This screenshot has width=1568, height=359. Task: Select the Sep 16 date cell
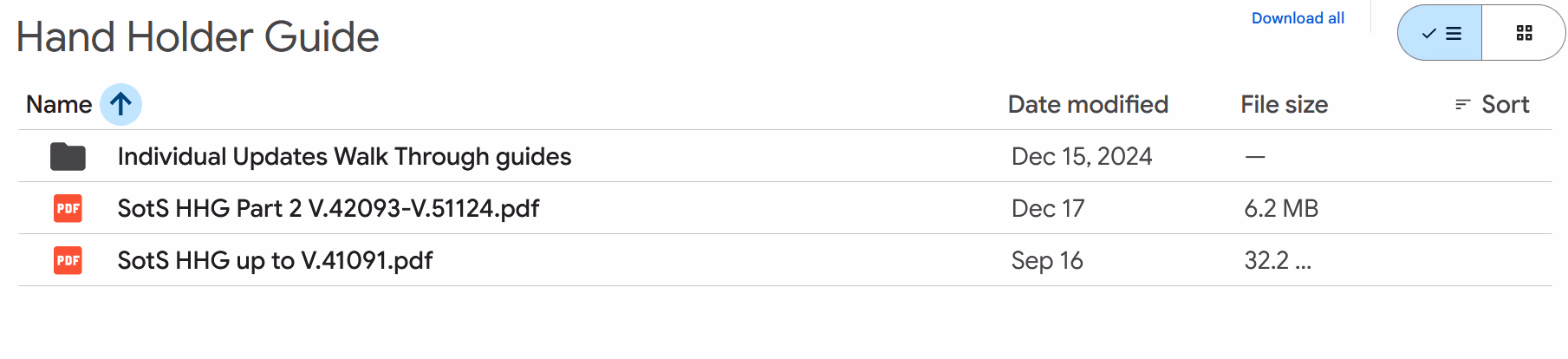(x=1047, y=261)
